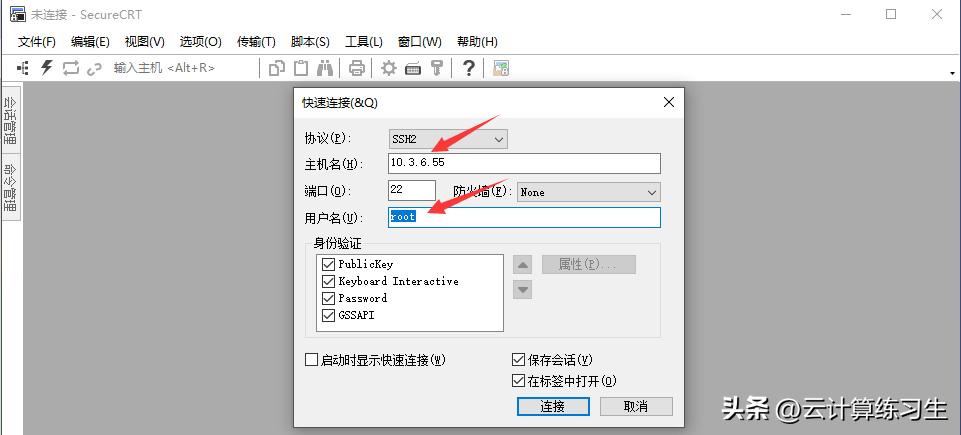961x435 pixels.
Task: Toggle the Password authentication checkbox
Action: tap(329, 298)
